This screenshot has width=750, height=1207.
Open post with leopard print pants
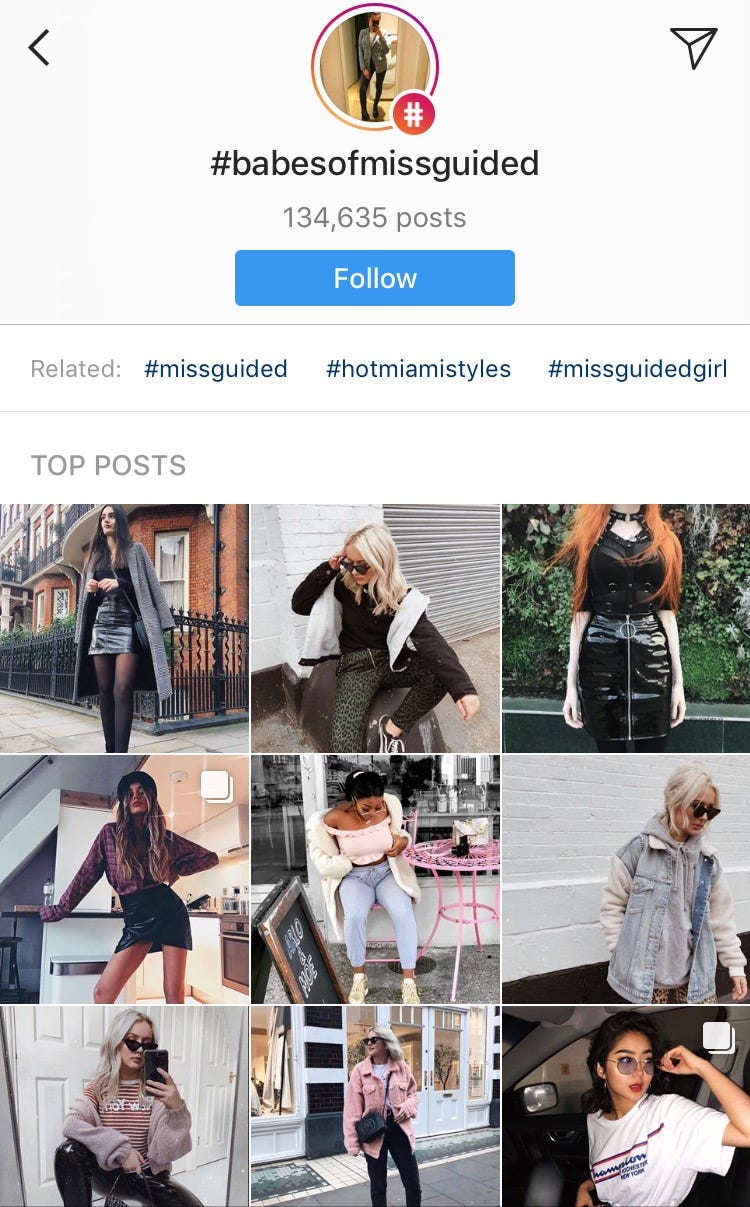[375, 628]
